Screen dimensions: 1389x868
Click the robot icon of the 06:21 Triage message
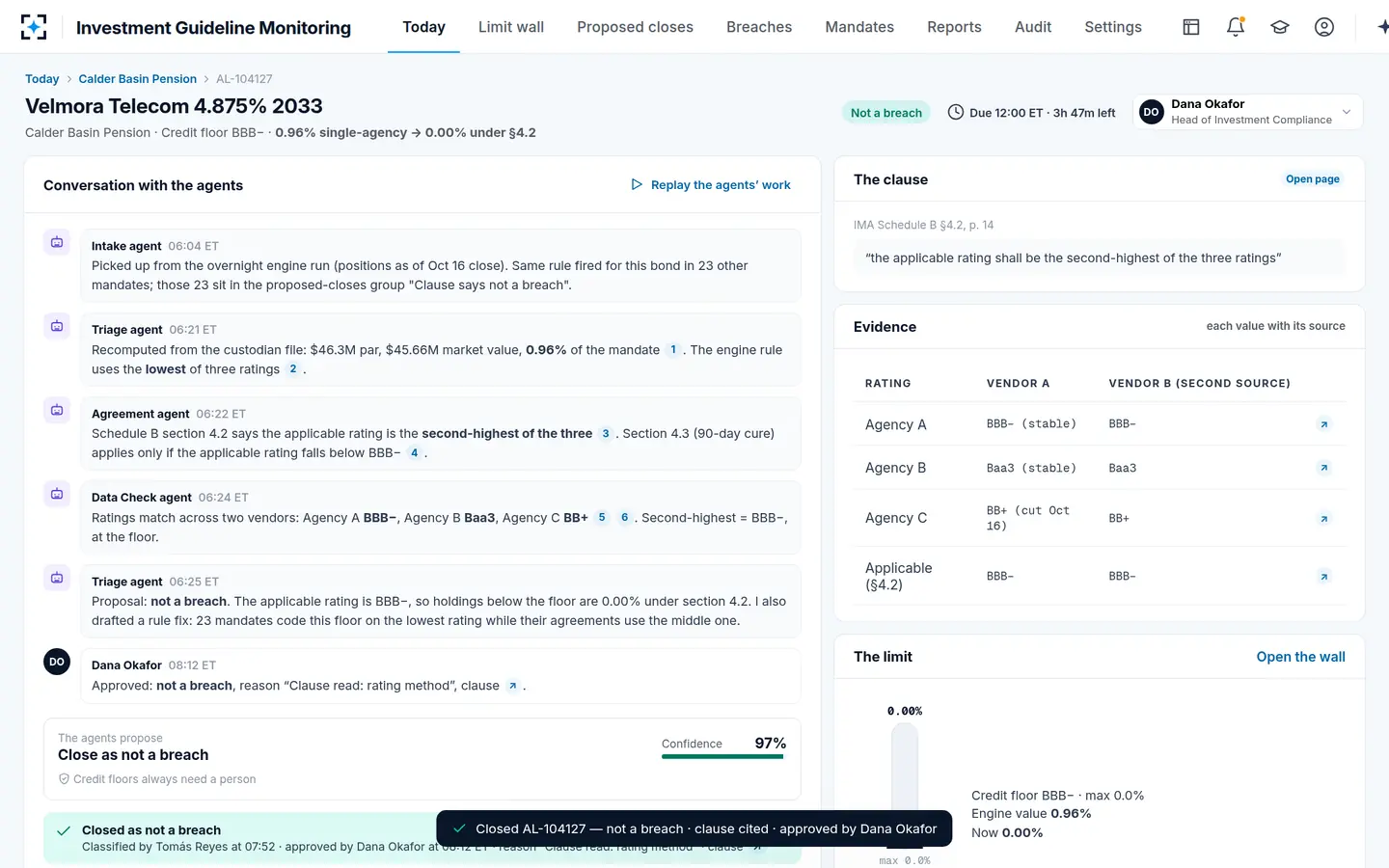coord(57,326)
